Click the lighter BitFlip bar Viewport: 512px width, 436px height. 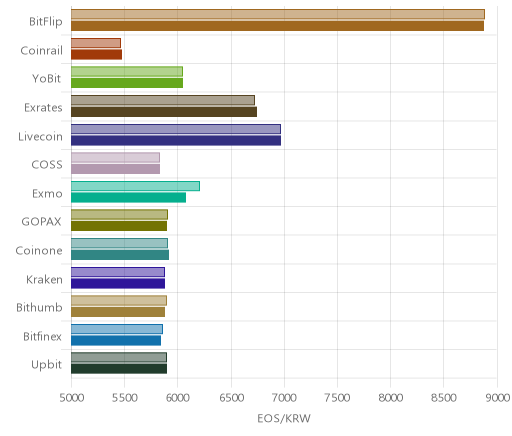[x=278, y=14]
